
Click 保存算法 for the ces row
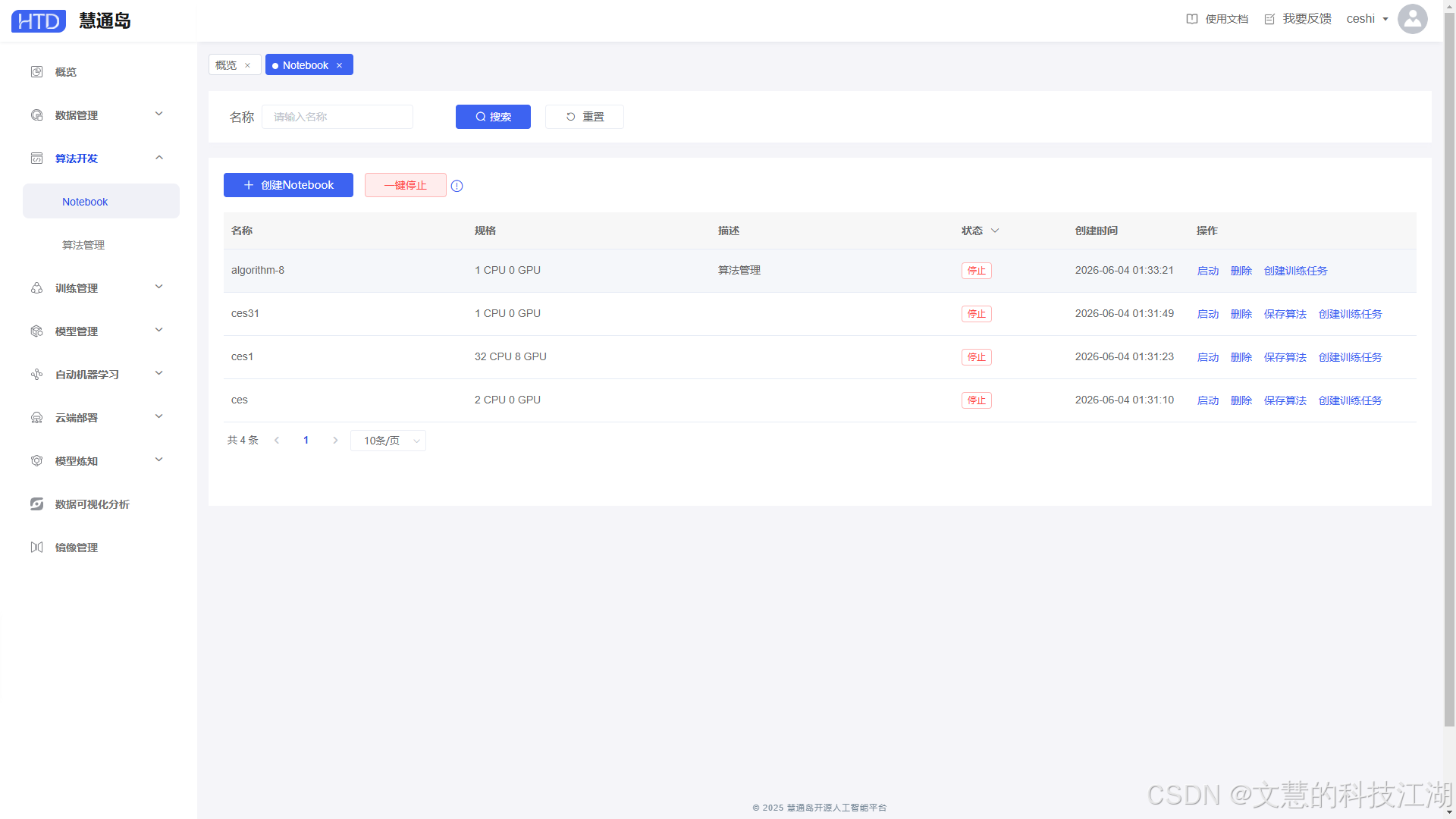1285,400
